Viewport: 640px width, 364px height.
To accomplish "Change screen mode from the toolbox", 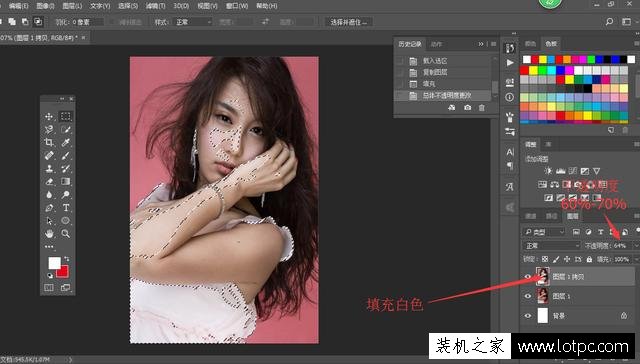I will pyautogui.click(x=65, y=288).
